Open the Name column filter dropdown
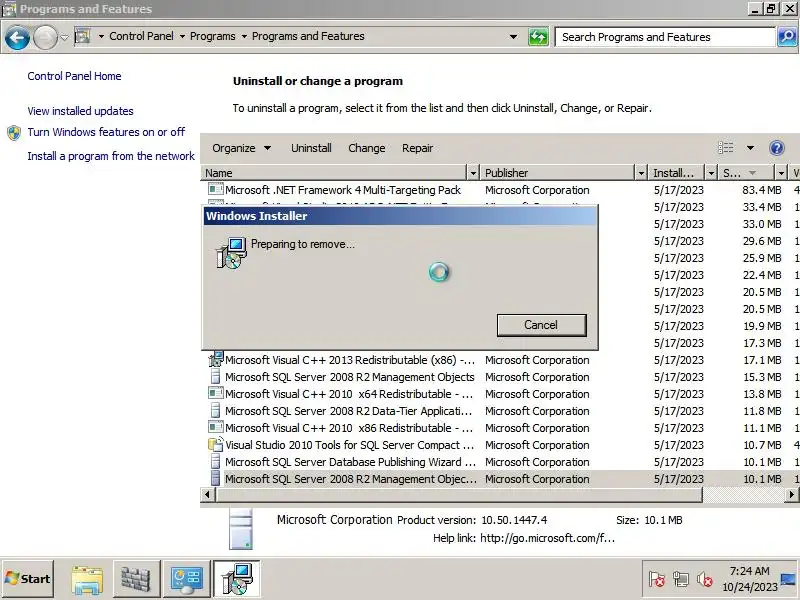 473,173
